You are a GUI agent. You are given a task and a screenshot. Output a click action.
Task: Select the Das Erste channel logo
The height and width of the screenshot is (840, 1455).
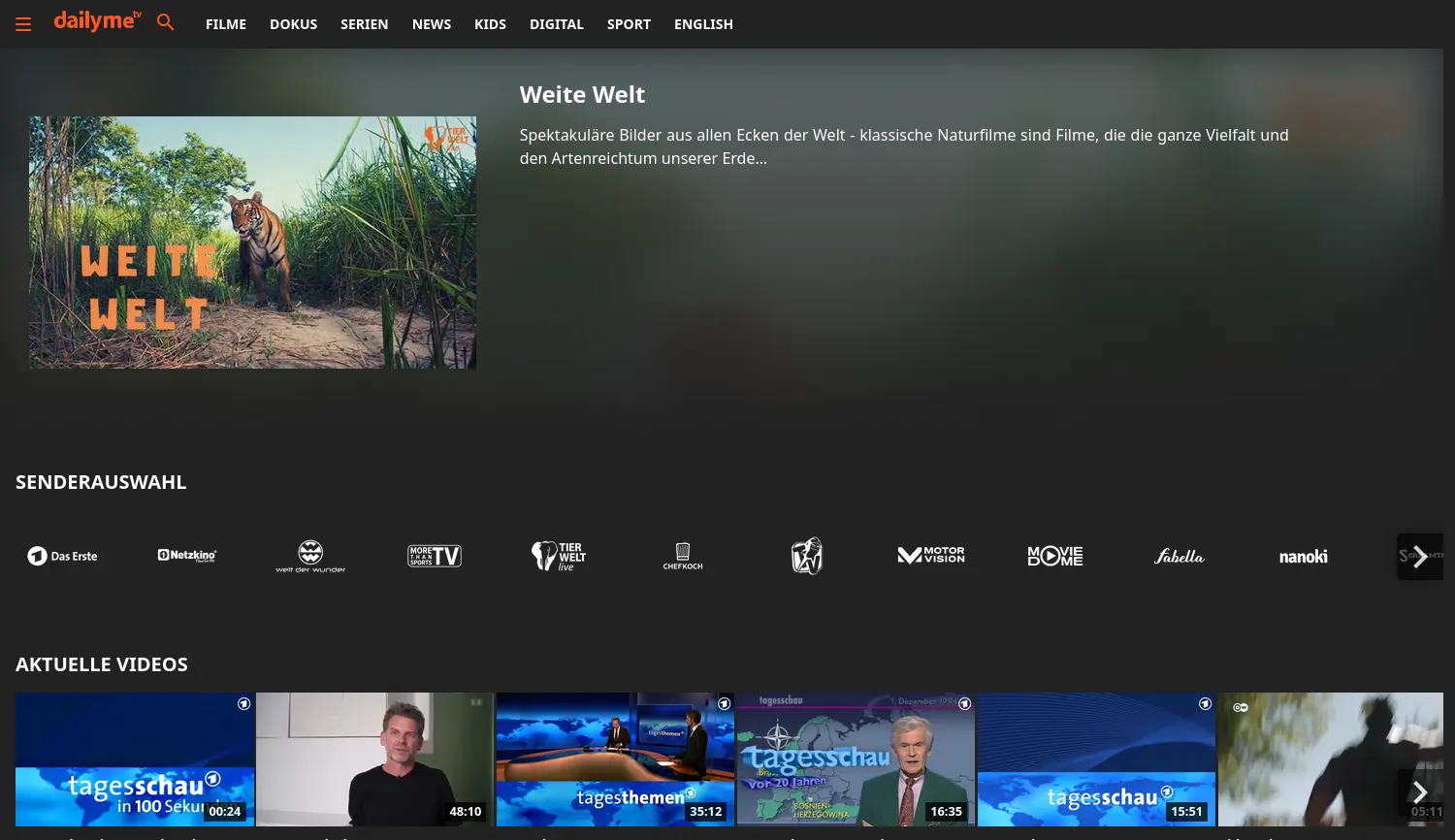click(x=62, y=556)
